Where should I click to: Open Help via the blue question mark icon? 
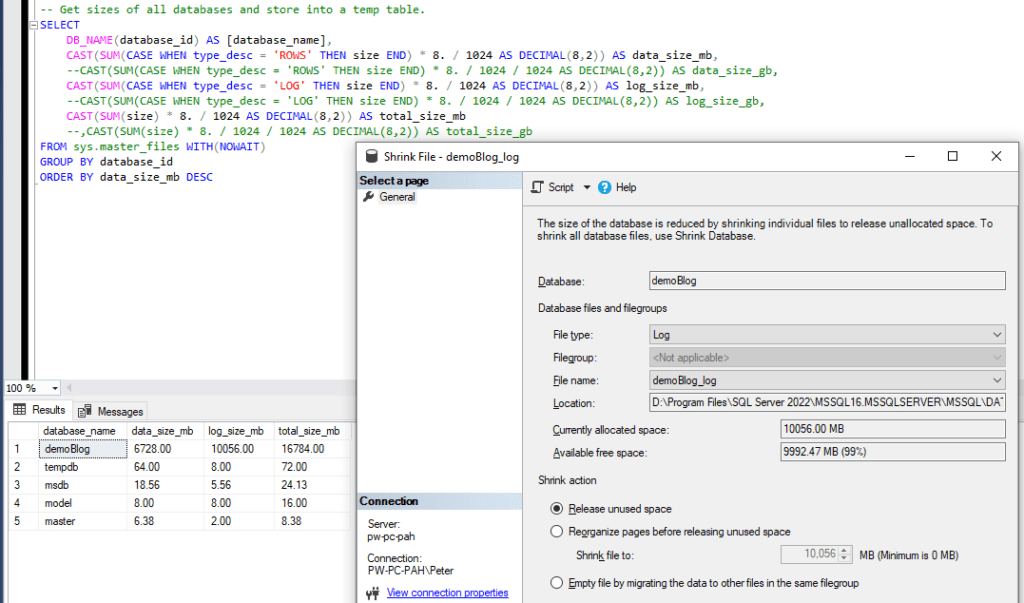tap(603, 188)
